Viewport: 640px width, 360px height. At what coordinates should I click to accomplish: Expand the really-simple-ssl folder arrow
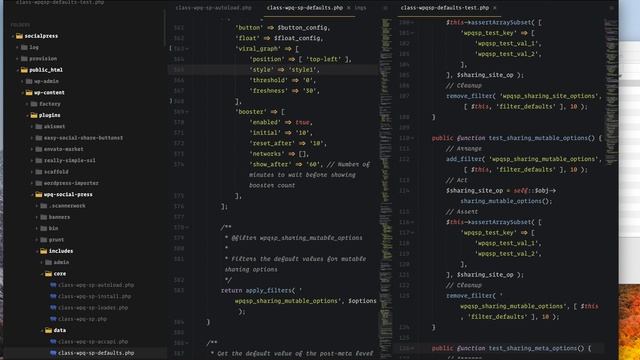[32, 161]
